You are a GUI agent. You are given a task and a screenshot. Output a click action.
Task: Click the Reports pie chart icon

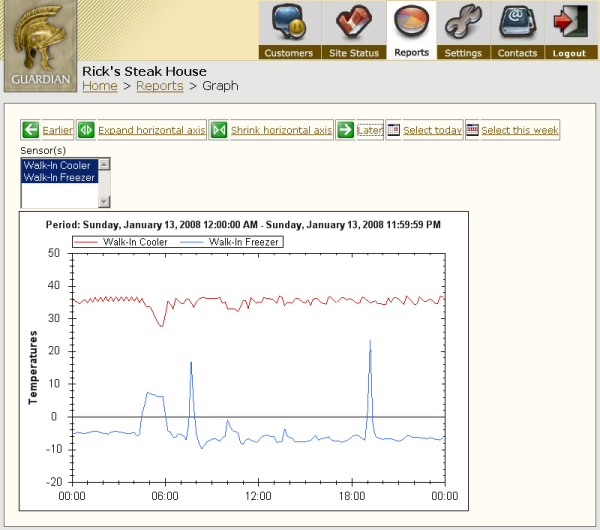411,22
